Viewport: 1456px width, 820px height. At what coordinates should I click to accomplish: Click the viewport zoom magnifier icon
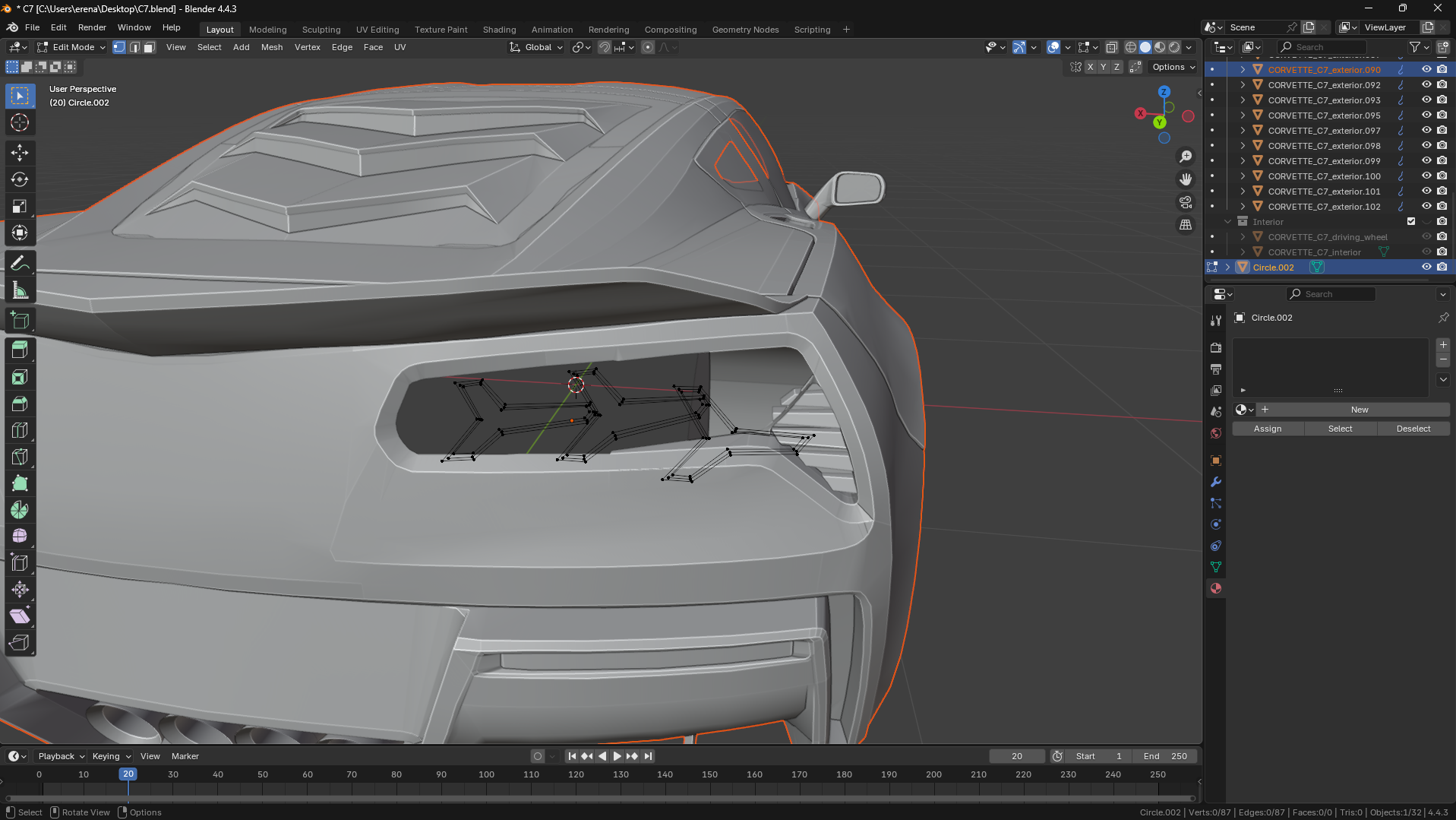pos(1186,157)
